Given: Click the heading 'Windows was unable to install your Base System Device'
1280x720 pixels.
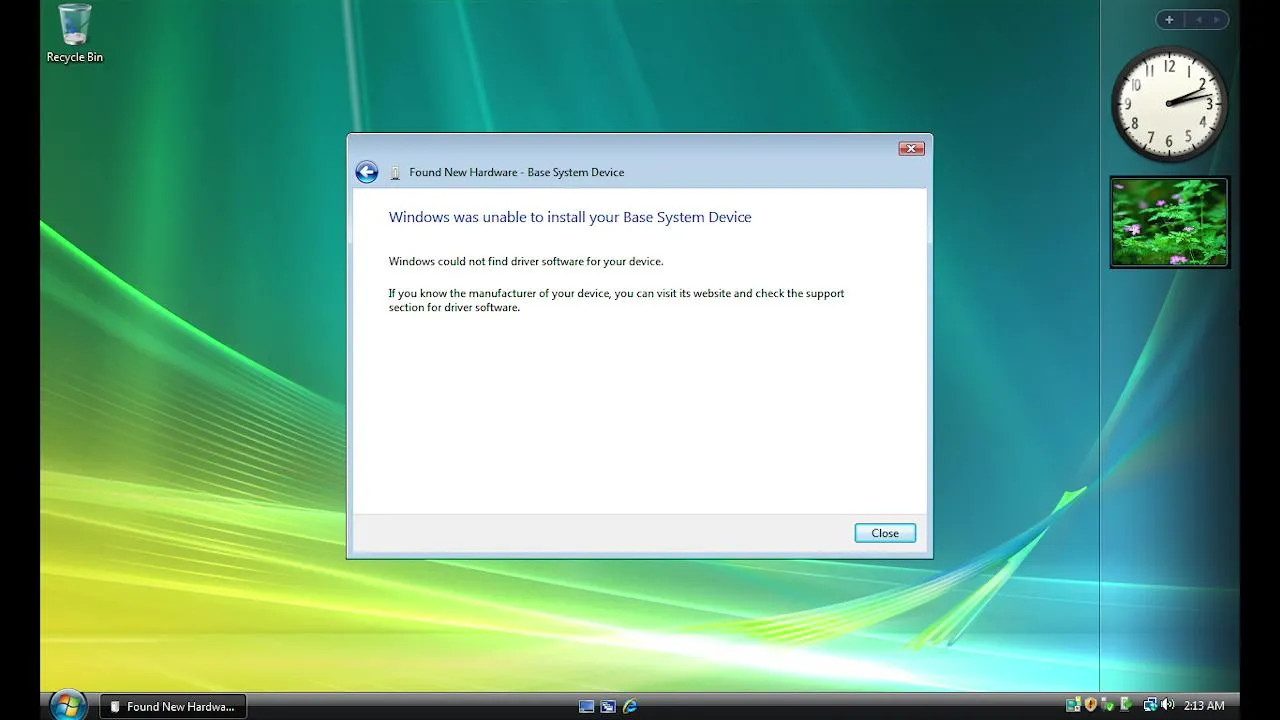Looking at the screenshot, I should (570, 217).
